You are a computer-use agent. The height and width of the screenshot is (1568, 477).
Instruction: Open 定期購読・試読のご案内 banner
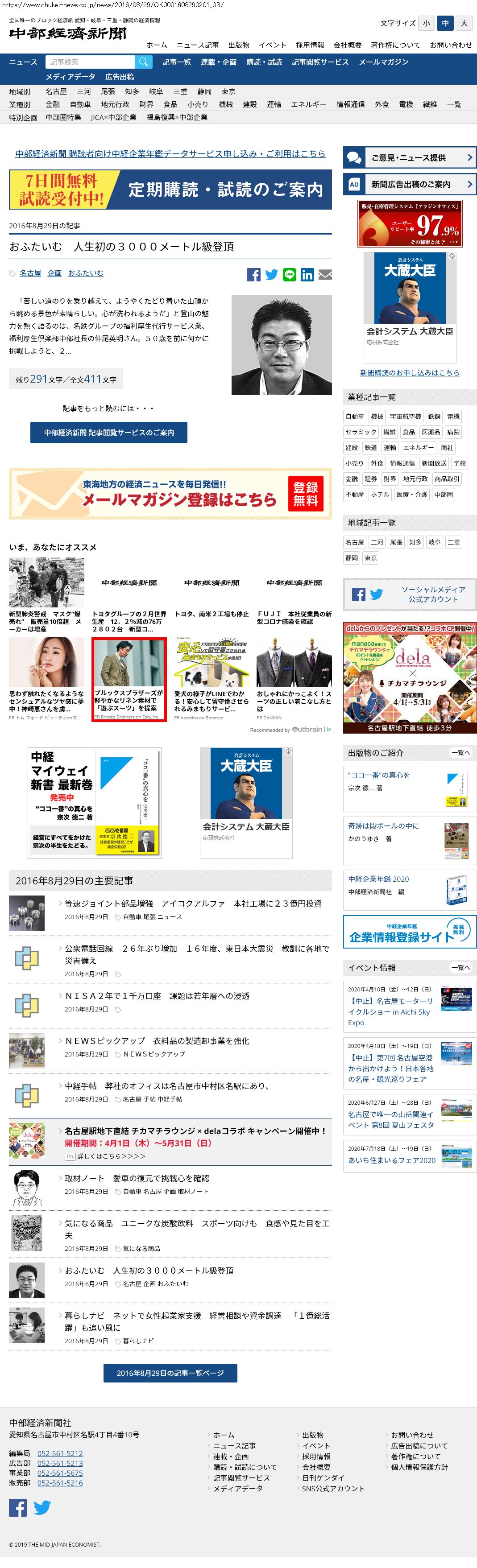(170, 189)
